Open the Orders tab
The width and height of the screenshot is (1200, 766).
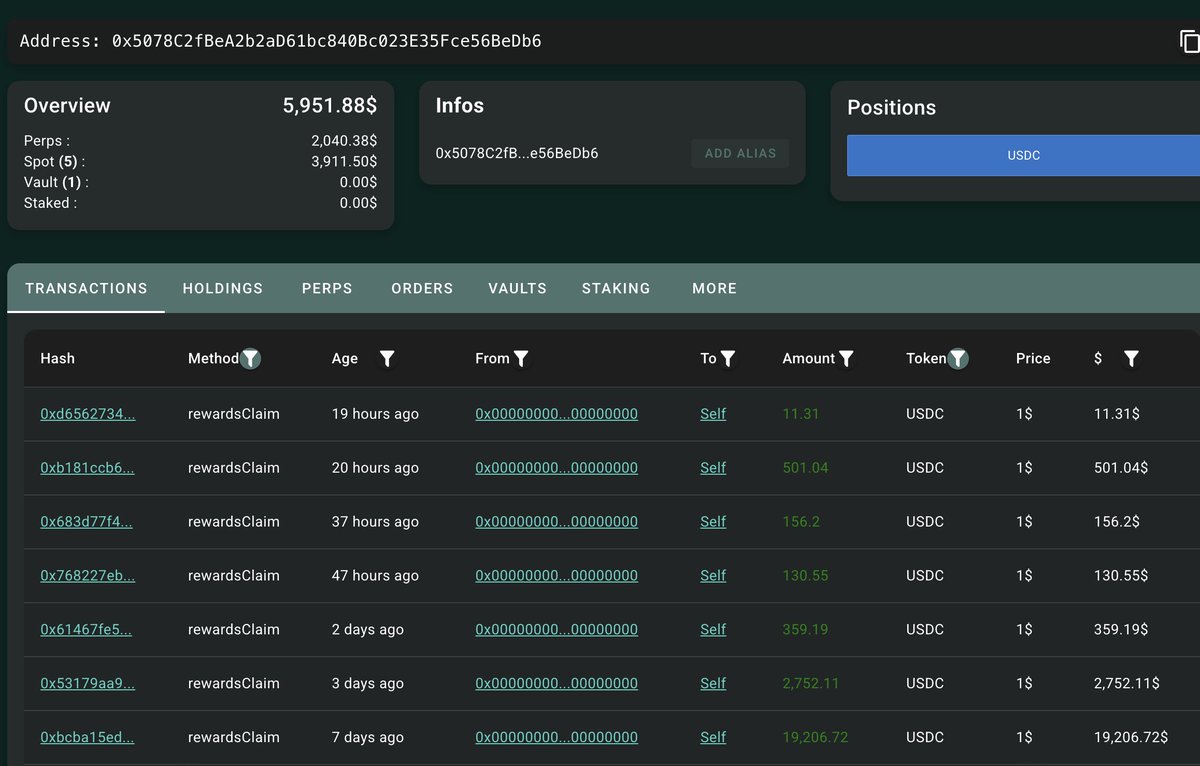click(422, 288)
